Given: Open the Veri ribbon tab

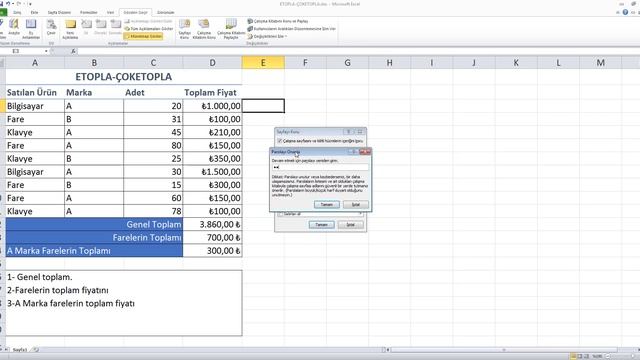Looking at the screenshot, I should tap(110, 12).
